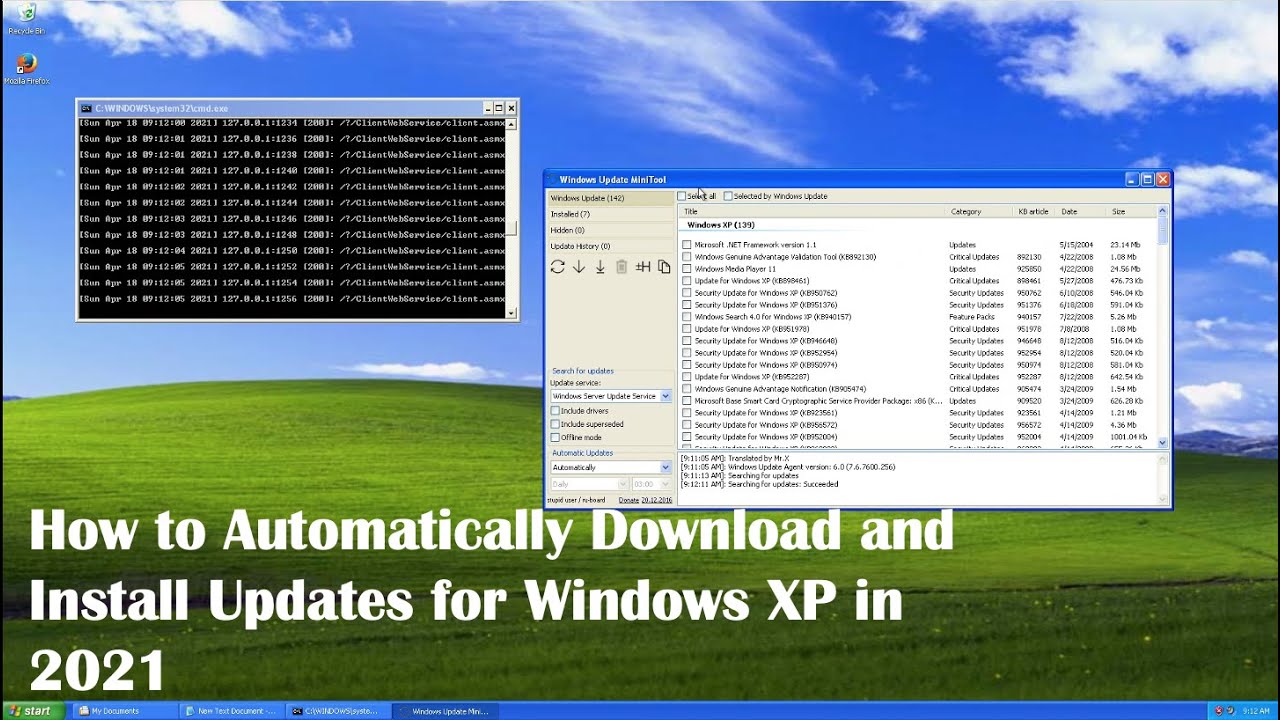This screenshot has width=1280, height=720.
Task: Click the 'Searching for updates: Succeeded' log line
Action: [760, 484]
